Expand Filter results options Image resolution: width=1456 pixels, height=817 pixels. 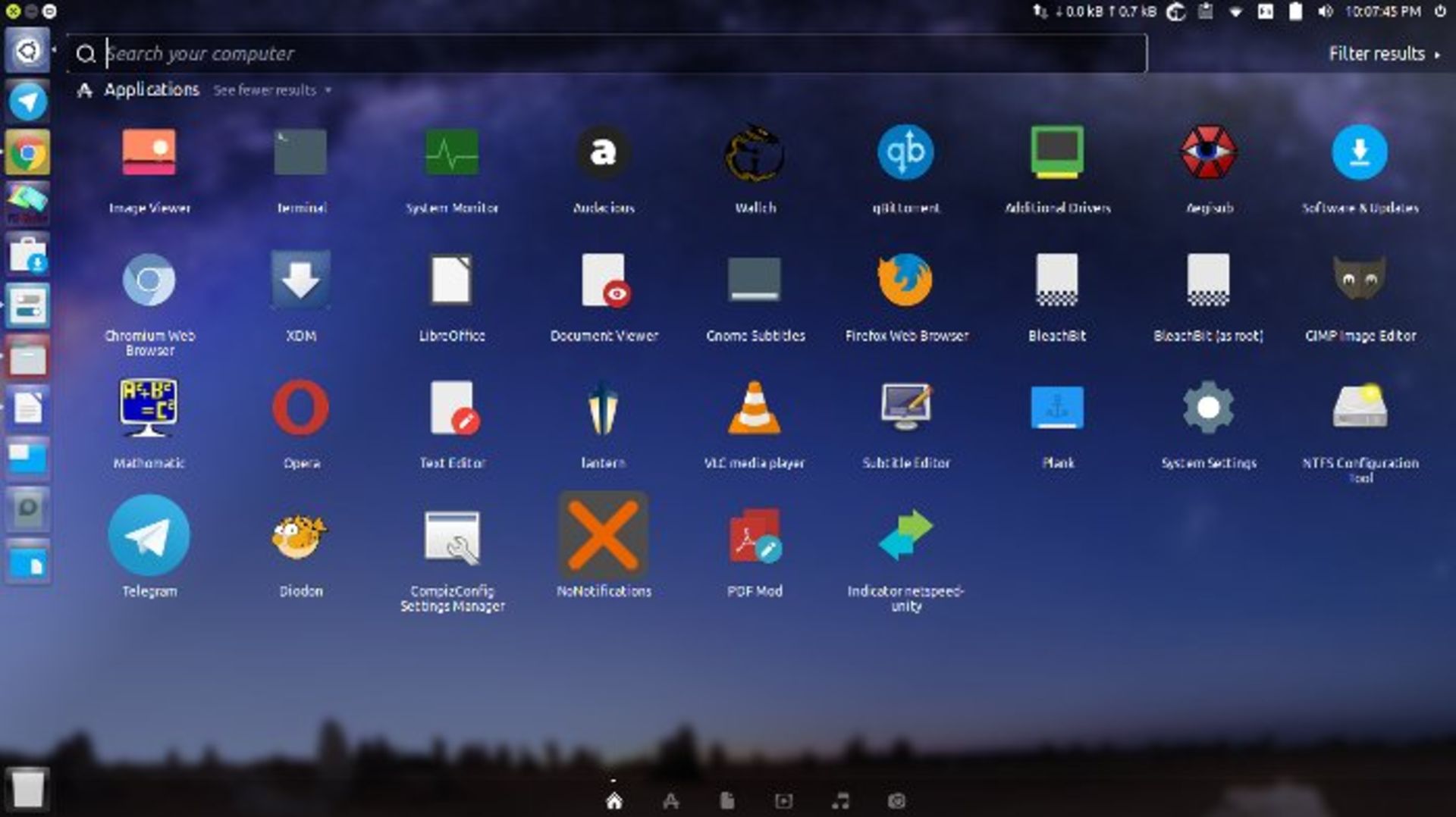point(1384,54)
